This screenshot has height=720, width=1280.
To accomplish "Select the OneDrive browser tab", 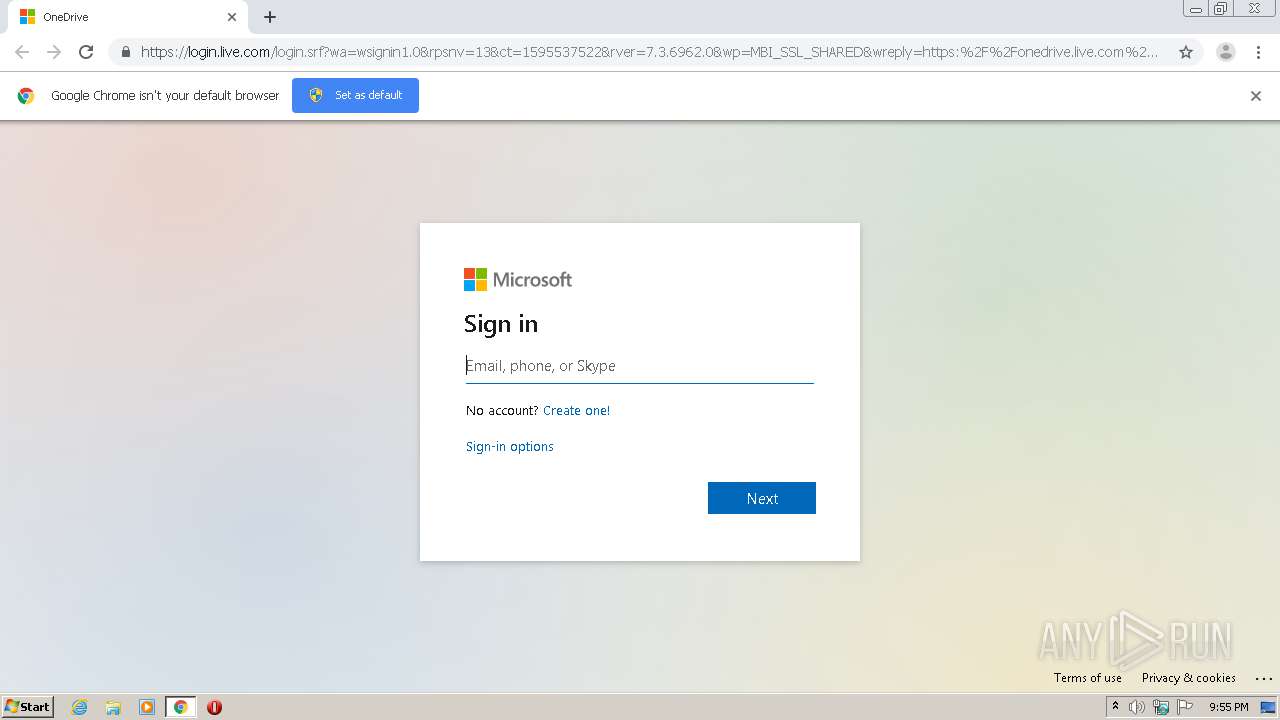I will click(128, 17).
